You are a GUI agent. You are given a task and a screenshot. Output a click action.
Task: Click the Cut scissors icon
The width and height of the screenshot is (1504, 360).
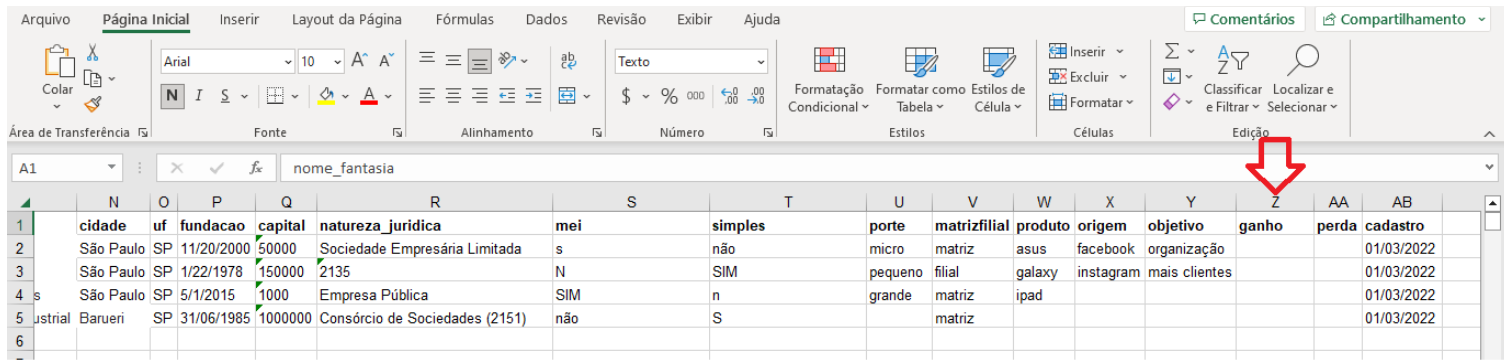(93, 52)
